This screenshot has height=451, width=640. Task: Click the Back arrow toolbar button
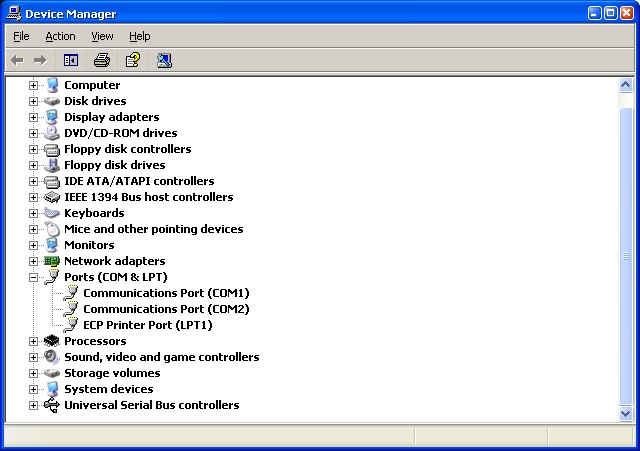point(17,60)
